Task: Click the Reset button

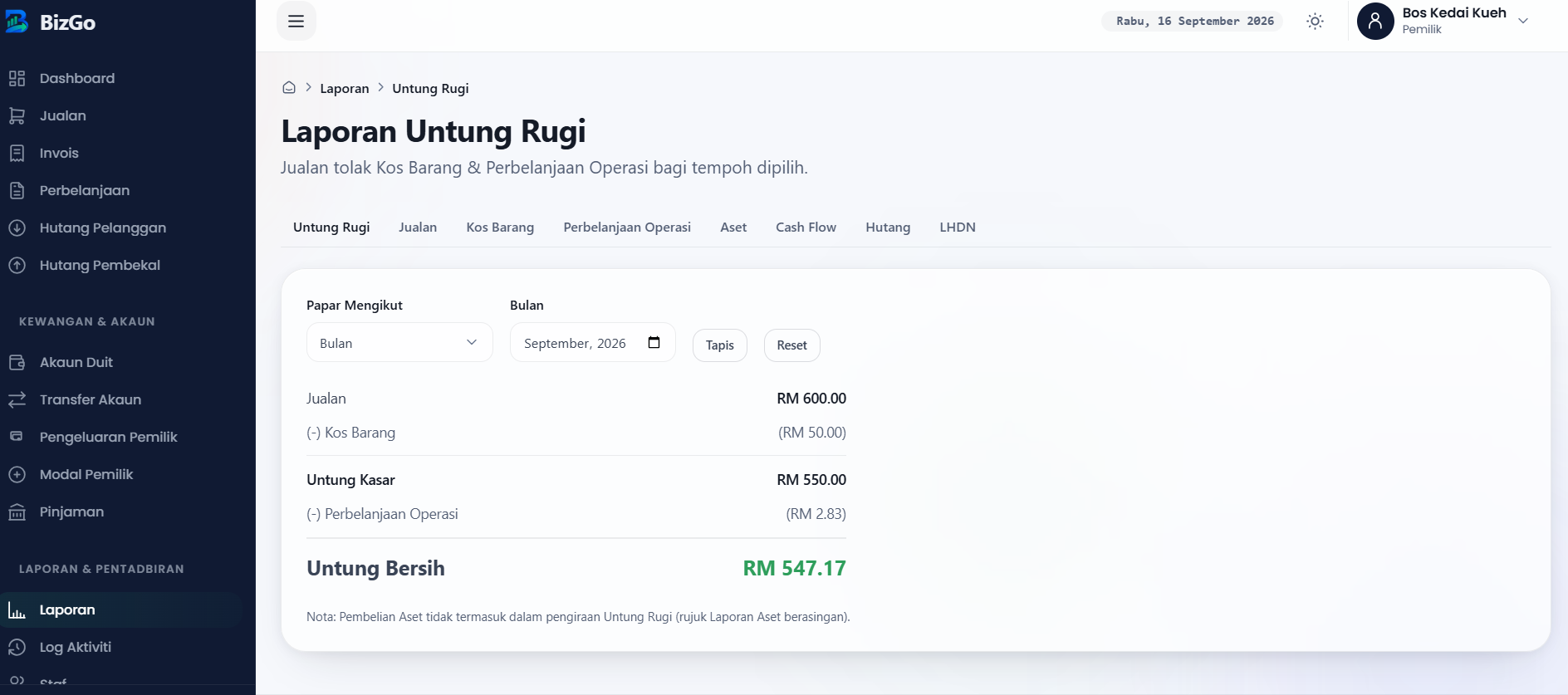Action: (x=792, y=345)
